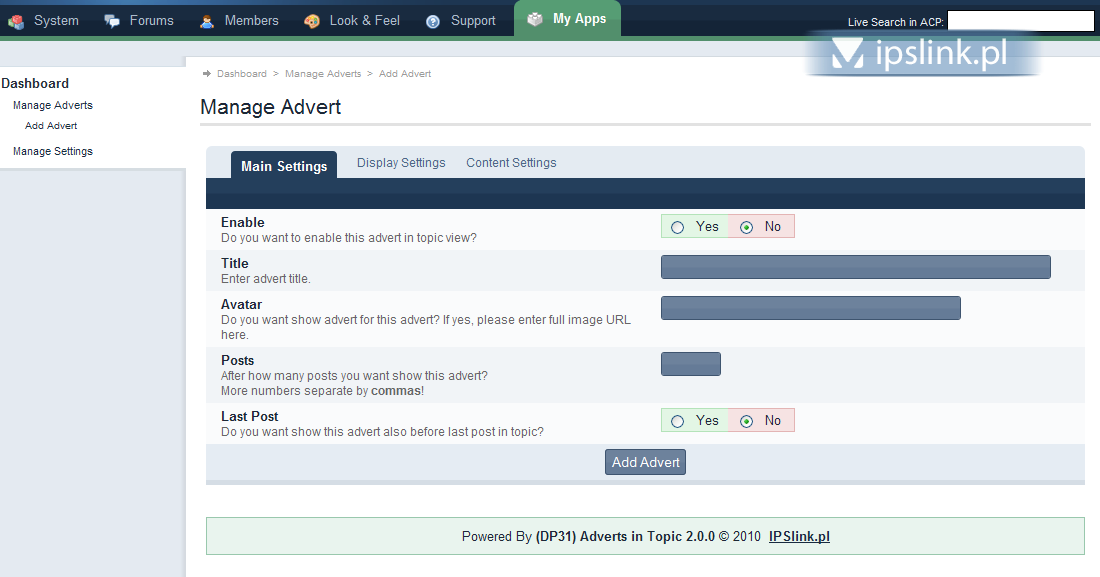
Task: Select No for Last Post option
Action: (746, 421)
